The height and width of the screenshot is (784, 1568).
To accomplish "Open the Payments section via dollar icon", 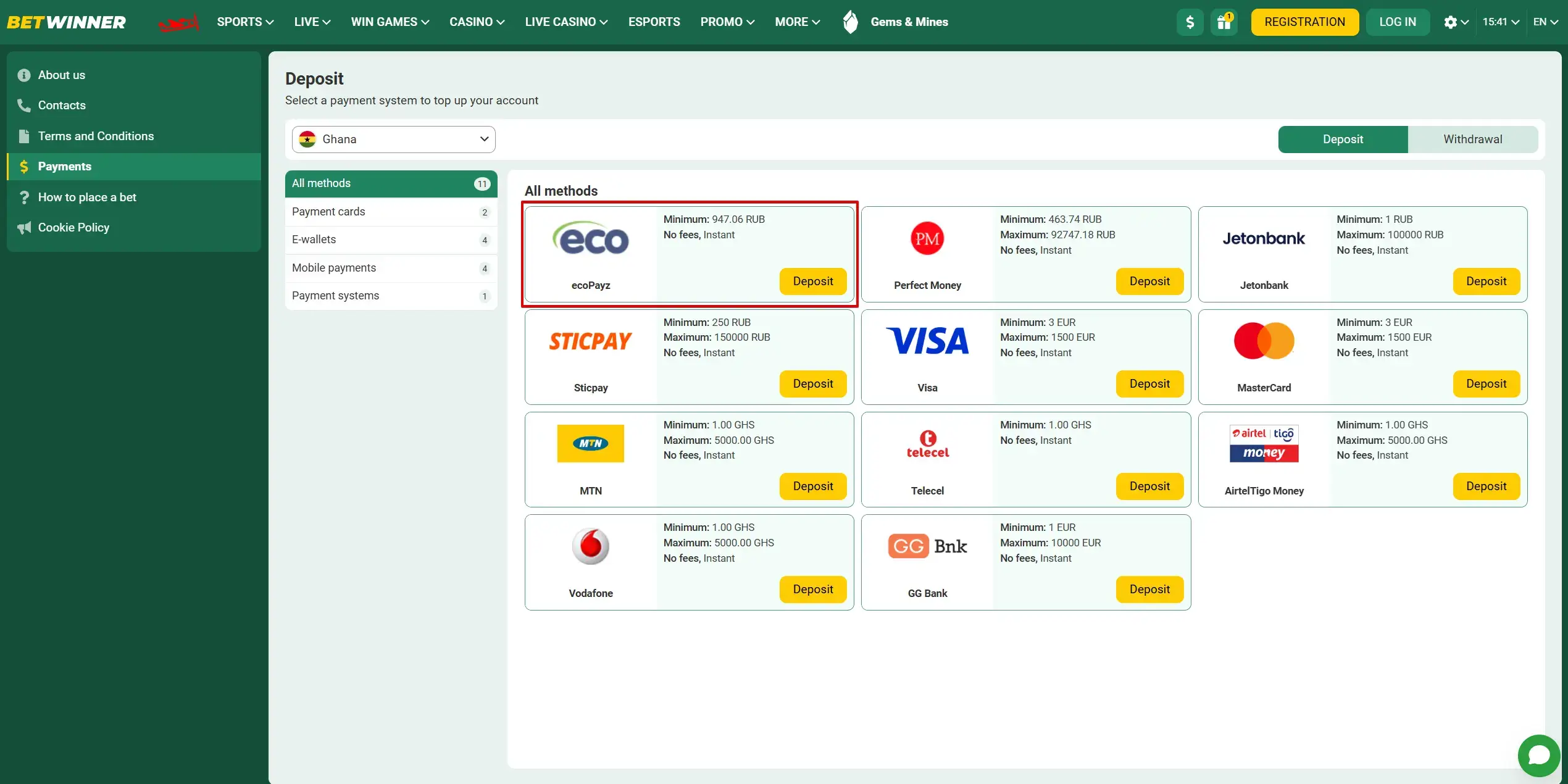I will coord(23,167).
